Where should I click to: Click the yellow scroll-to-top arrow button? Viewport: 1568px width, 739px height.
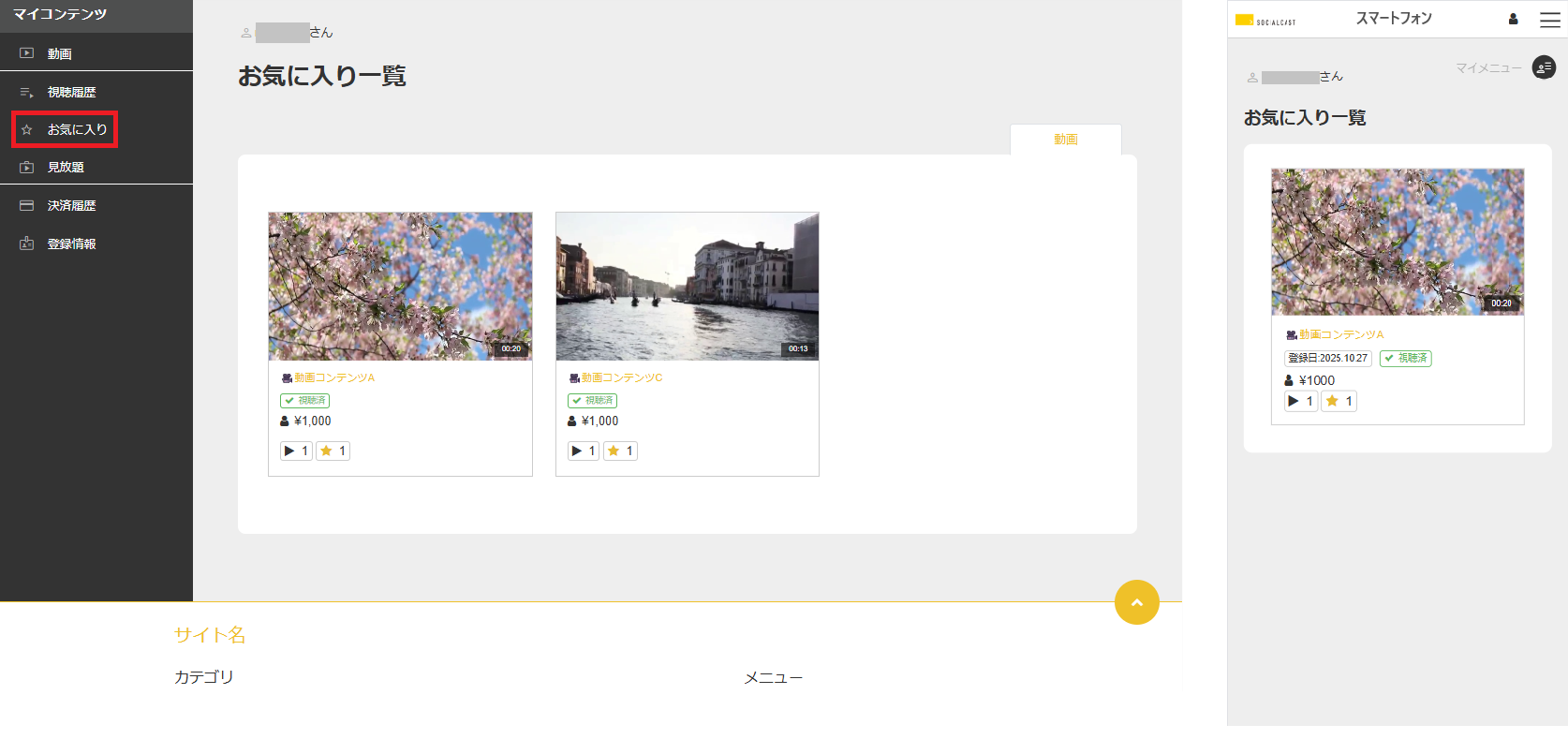[x=1136, y=602]
